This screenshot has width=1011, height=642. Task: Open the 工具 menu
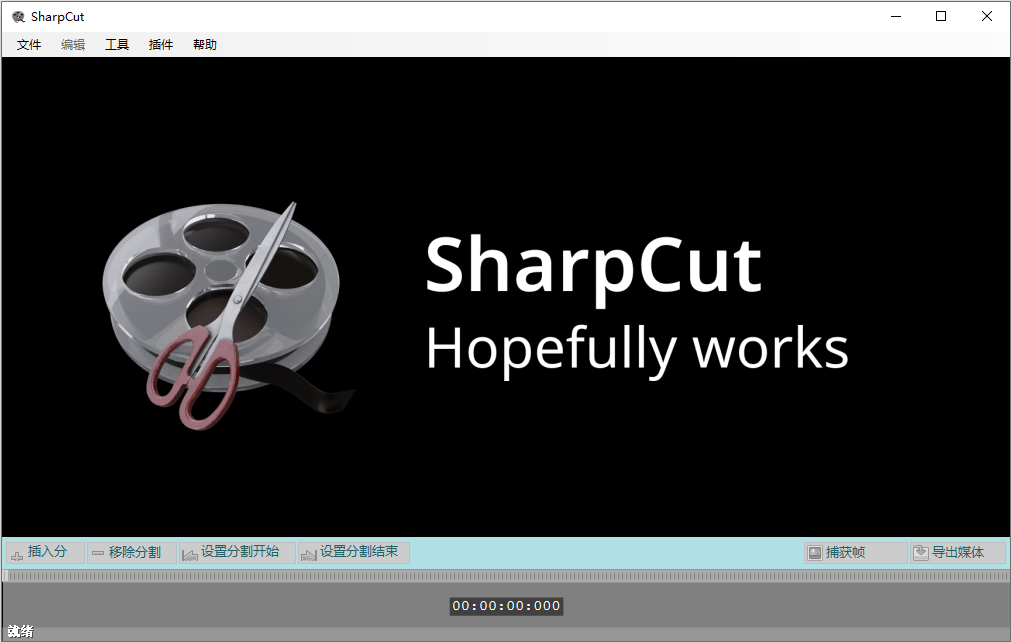point(117,44)
